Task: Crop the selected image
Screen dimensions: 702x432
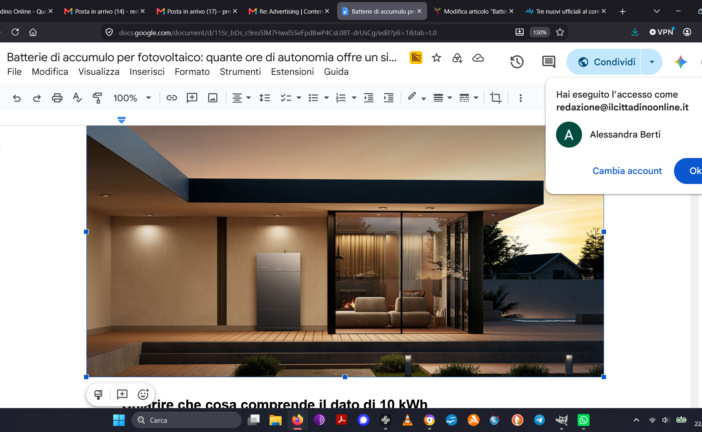Action: tap(496, 98)
